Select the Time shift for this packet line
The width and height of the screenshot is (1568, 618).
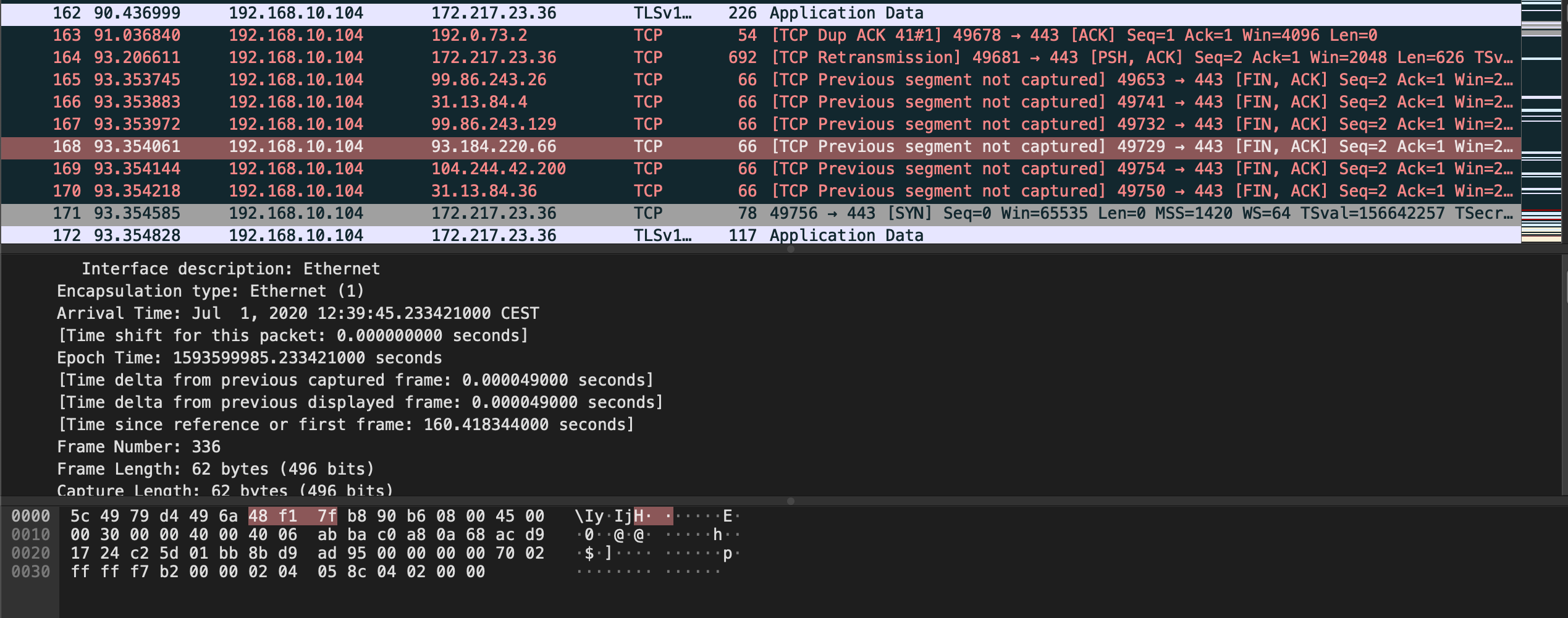(x=290, y=335)
